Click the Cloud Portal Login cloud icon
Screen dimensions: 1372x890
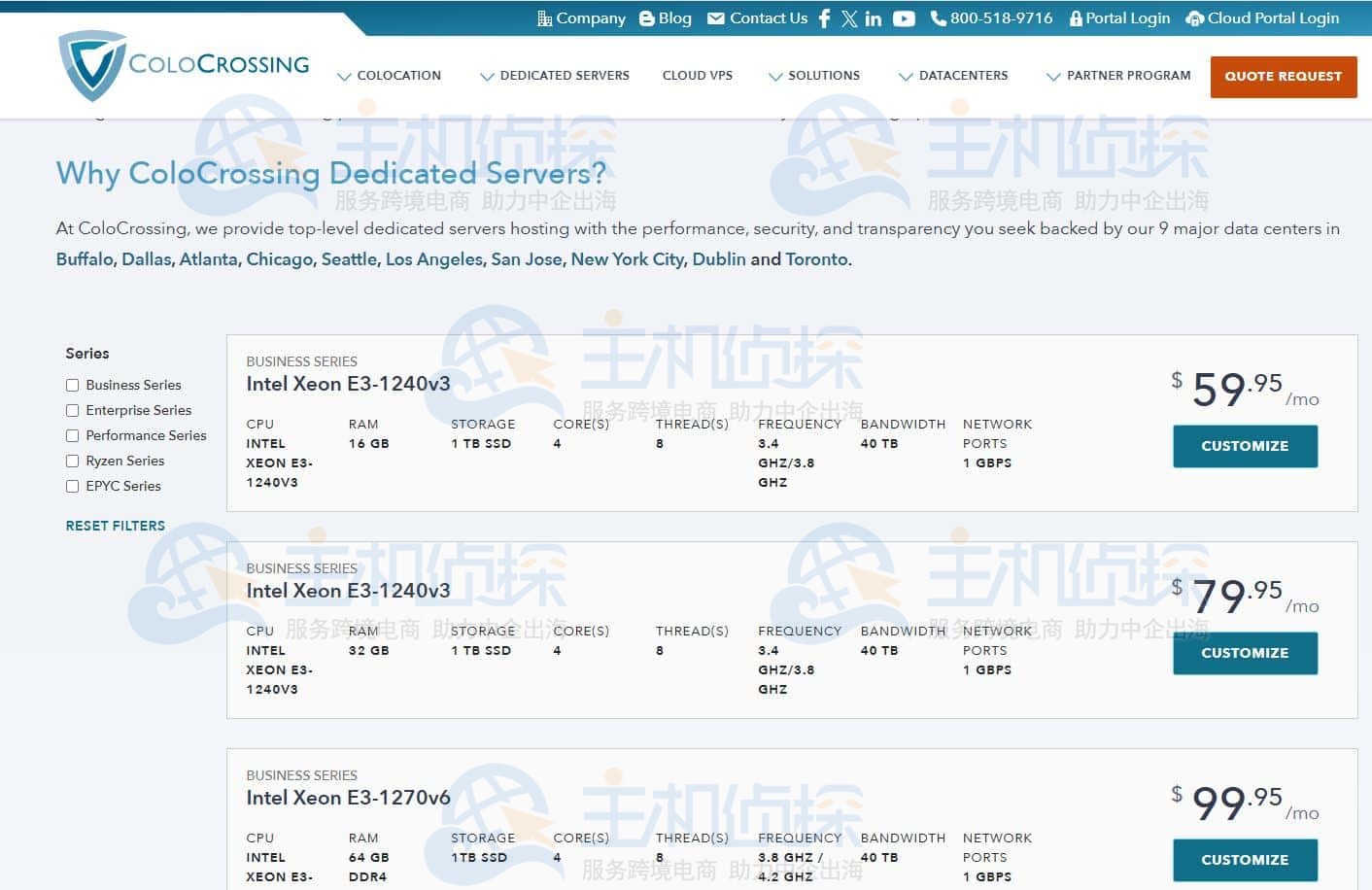[x=1195, y=18]
